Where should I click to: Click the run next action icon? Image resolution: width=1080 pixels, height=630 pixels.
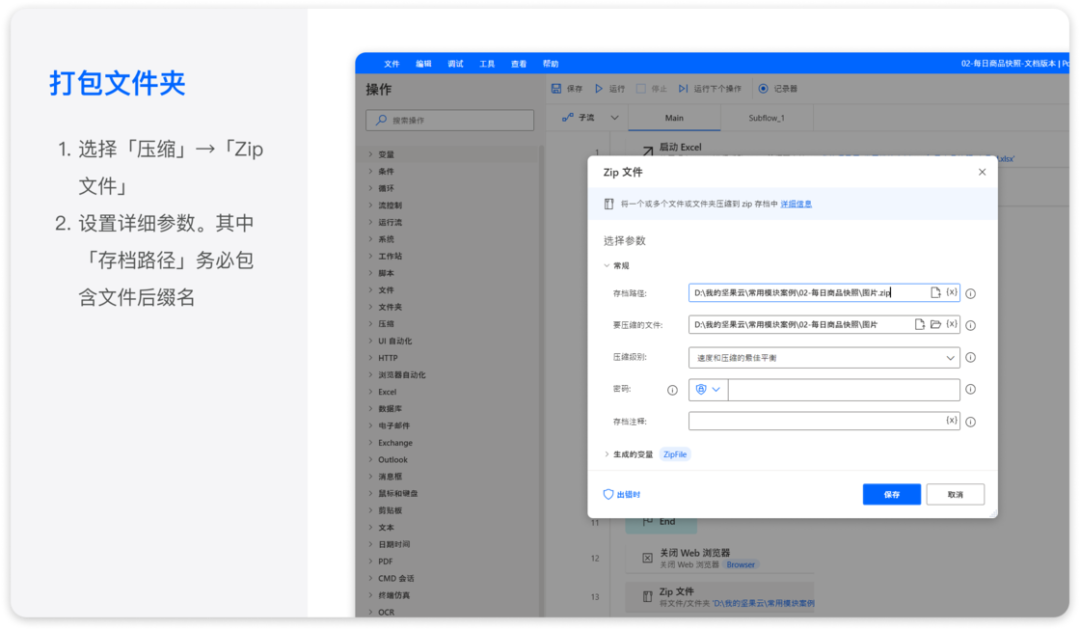pos(683,88)
